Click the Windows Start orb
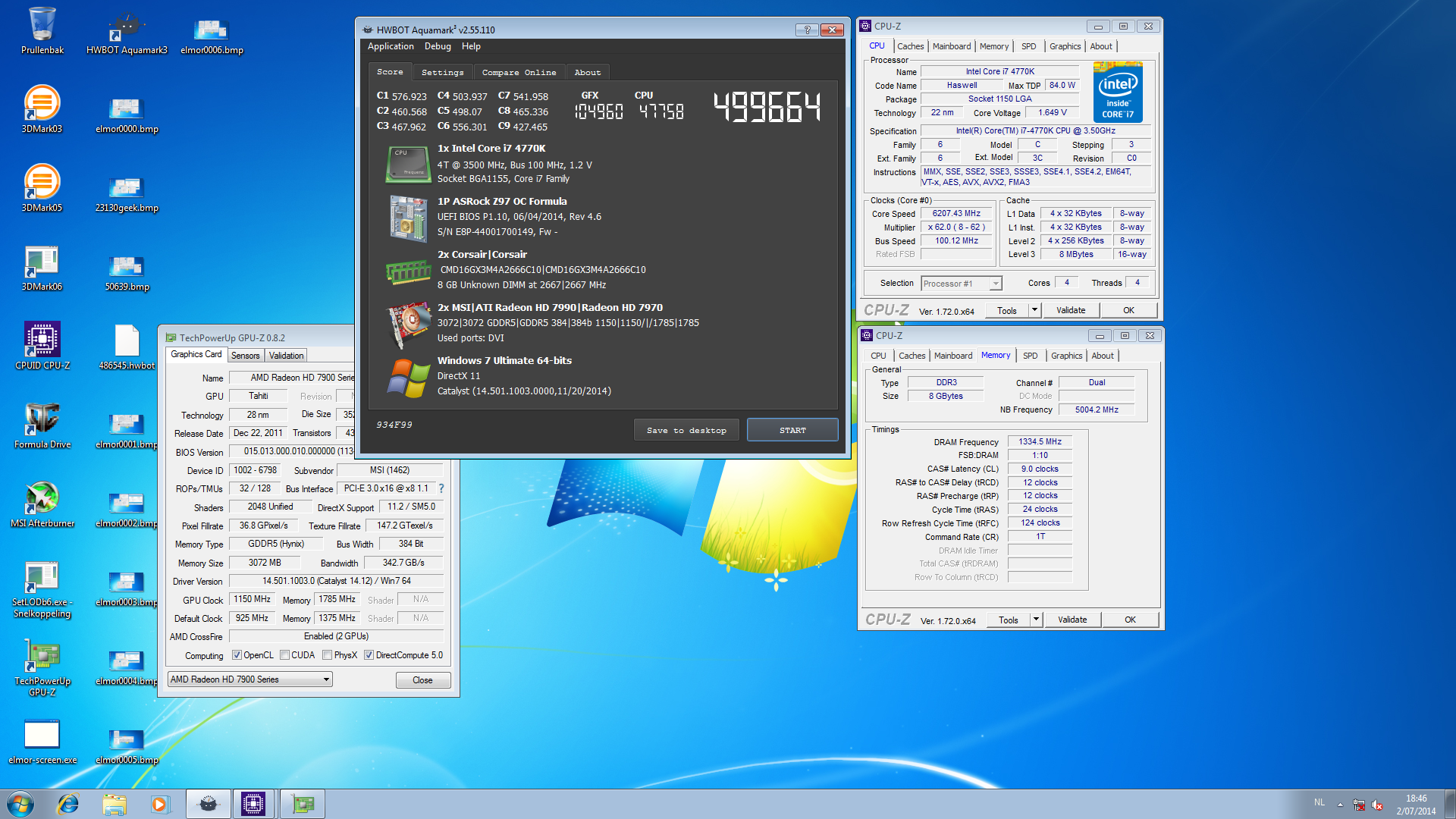This screenshot has width=1456, height=819. tap(20, 804)
